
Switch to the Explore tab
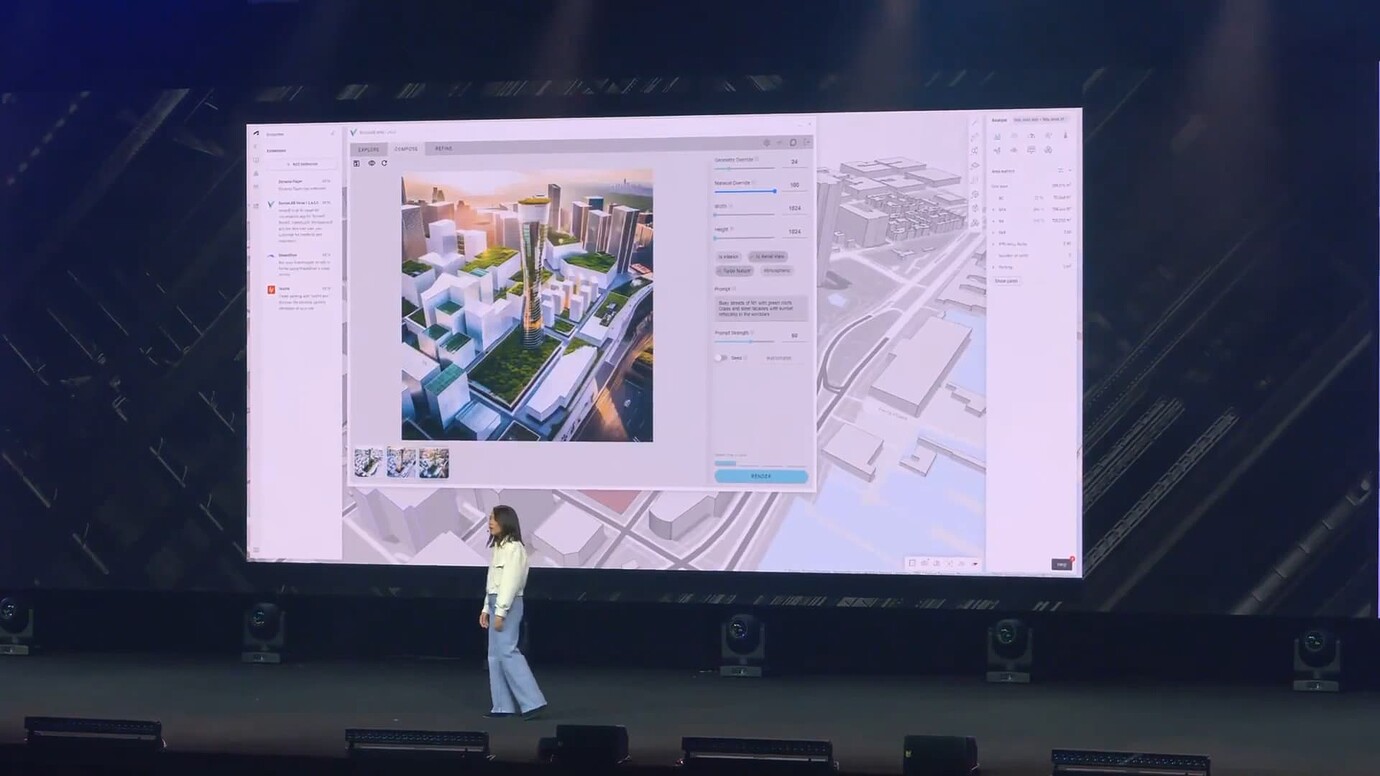click(x=369, y=149)
